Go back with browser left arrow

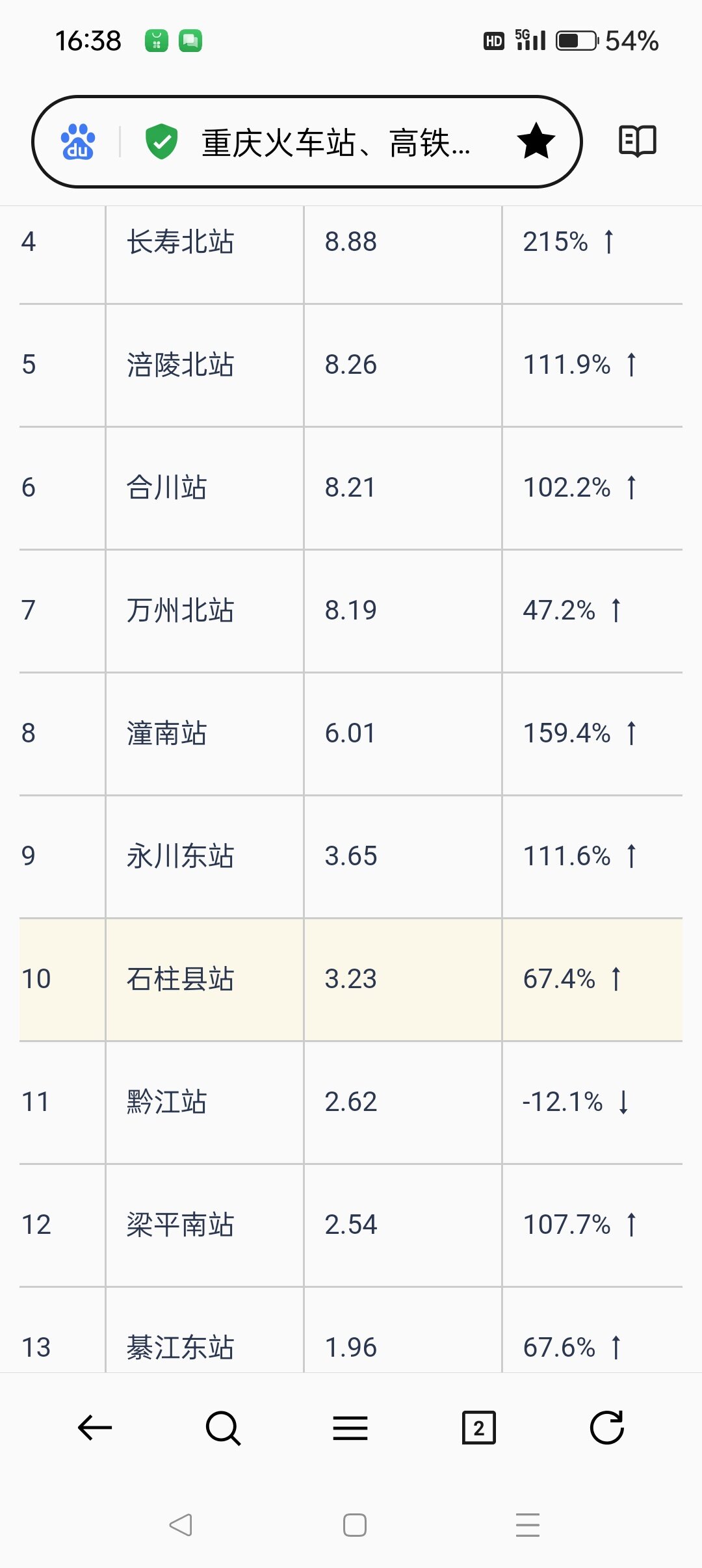(x=95, y=1428)
